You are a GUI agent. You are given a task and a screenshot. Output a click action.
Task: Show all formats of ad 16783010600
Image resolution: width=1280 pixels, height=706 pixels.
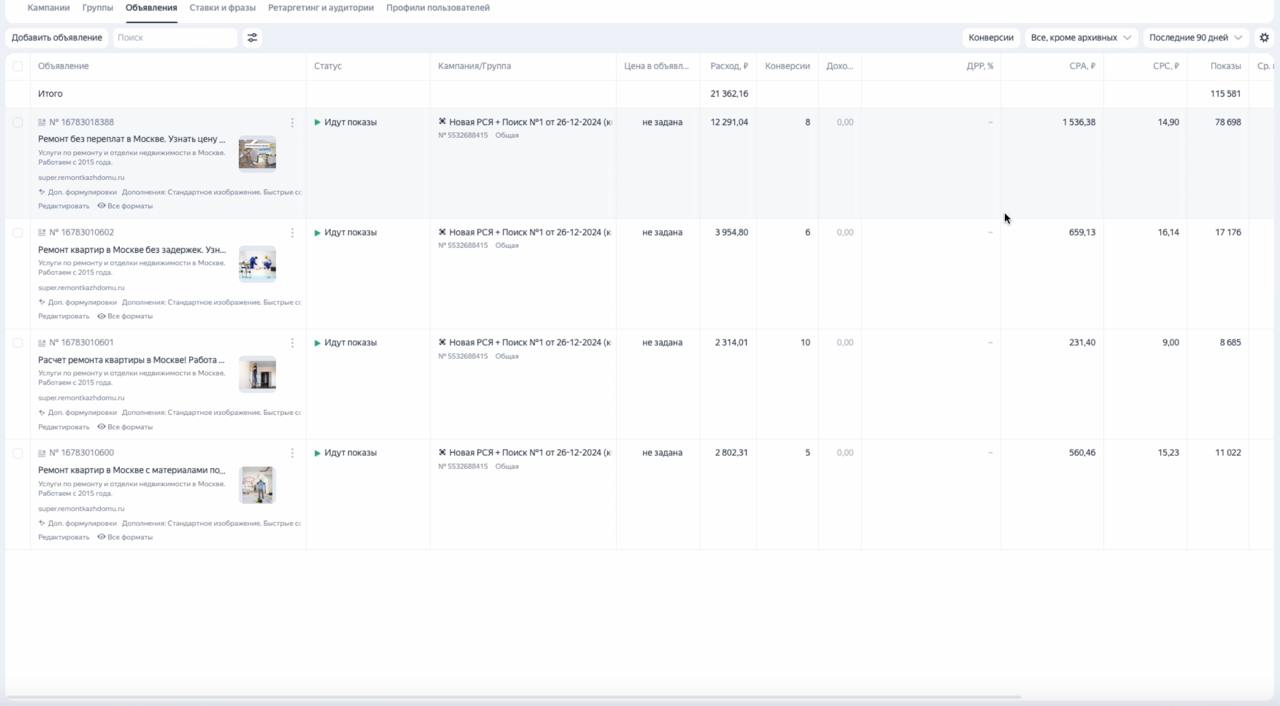click(125, 537)
